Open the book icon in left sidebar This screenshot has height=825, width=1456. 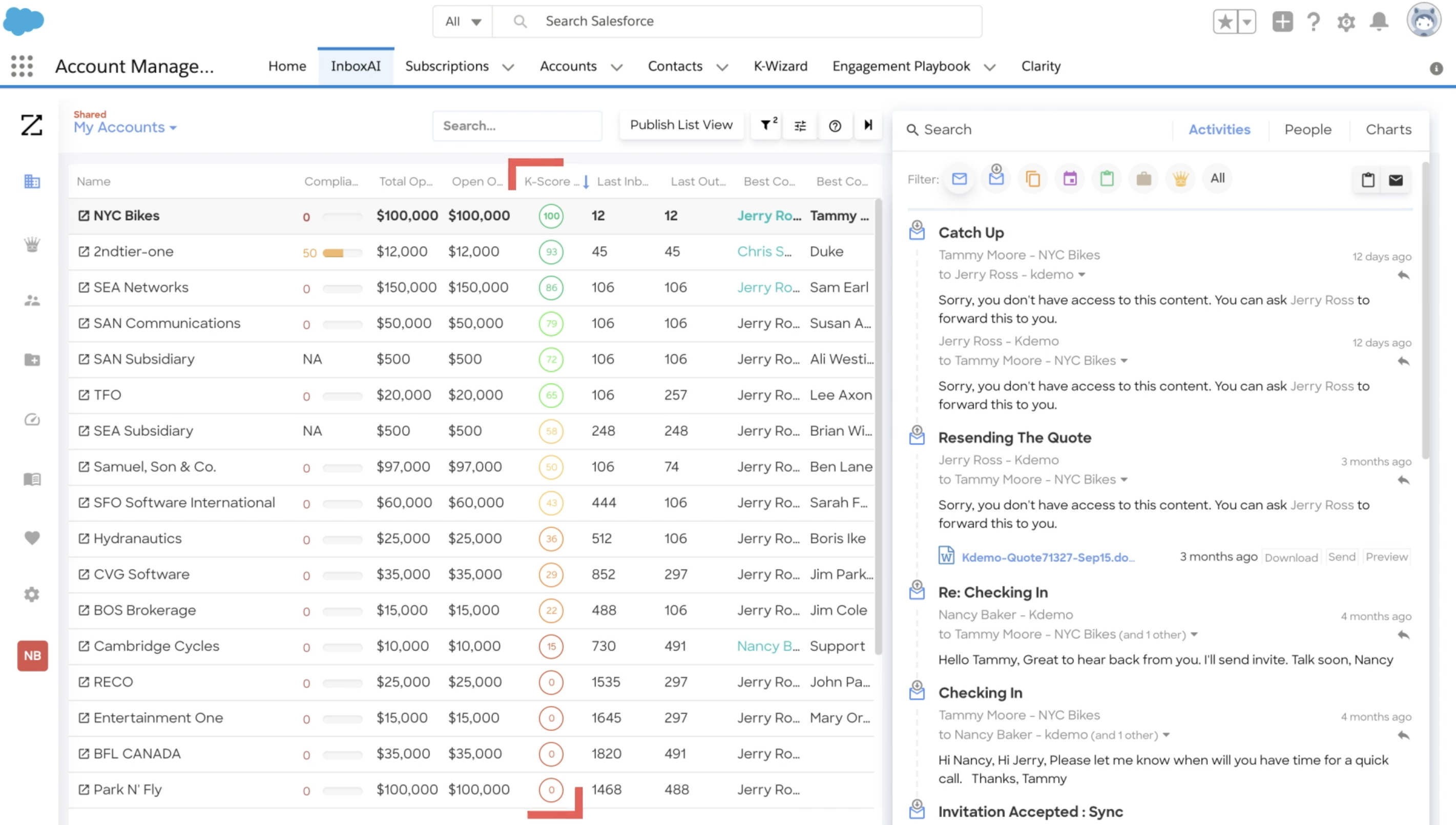click(32, 479)
